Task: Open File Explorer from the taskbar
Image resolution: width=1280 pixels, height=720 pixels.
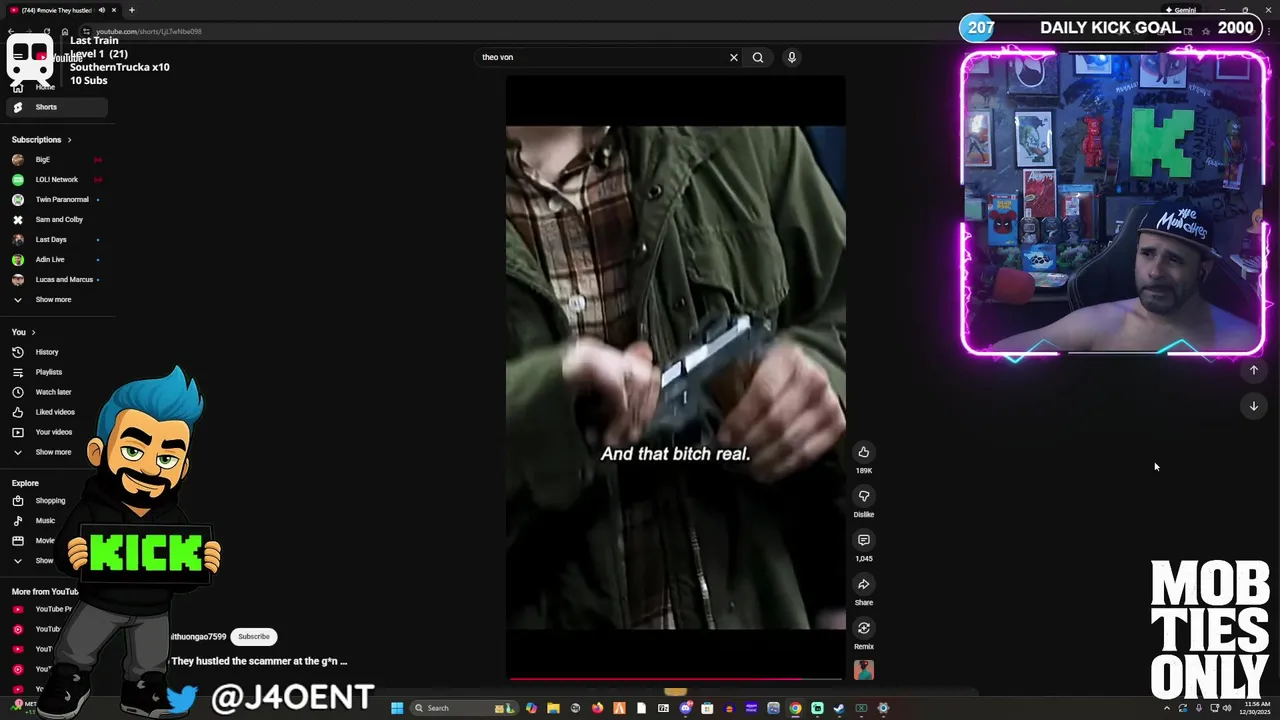Action: tap(553, 708)
